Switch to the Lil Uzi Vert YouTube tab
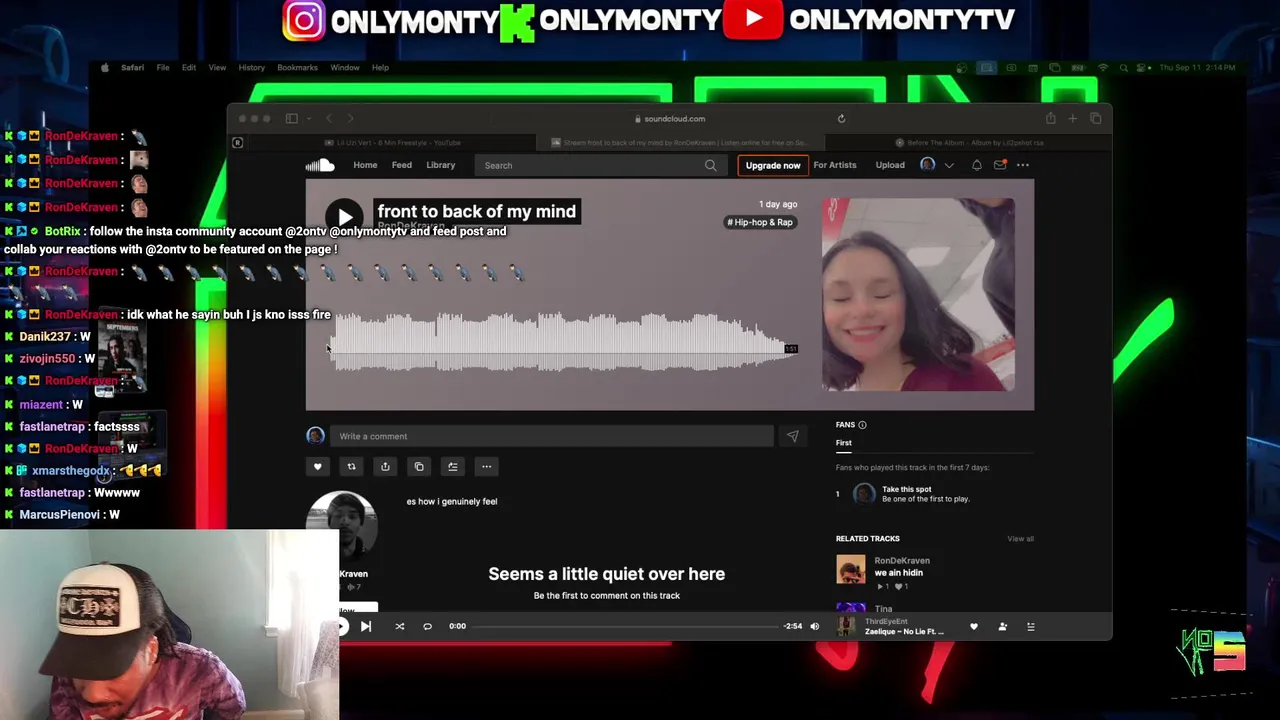 [392, 143]
